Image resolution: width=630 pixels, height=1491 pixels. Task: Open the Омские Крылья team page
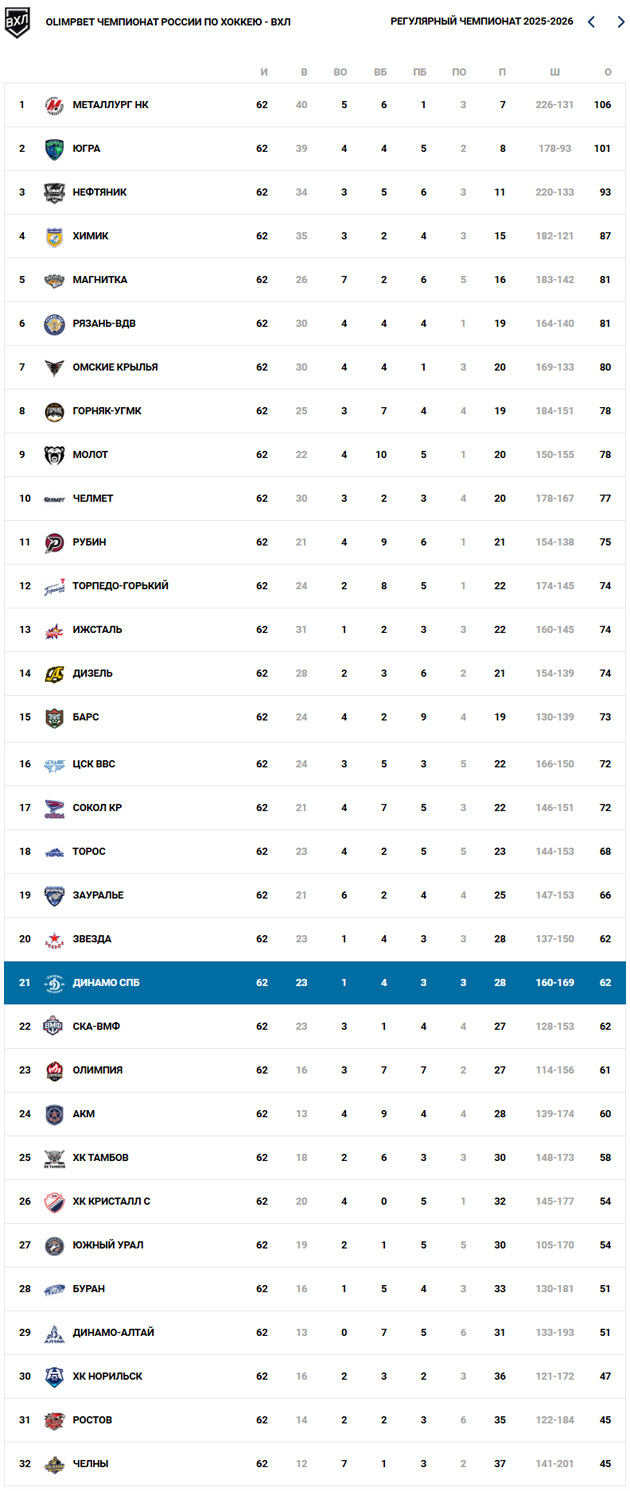click(114, 367)
